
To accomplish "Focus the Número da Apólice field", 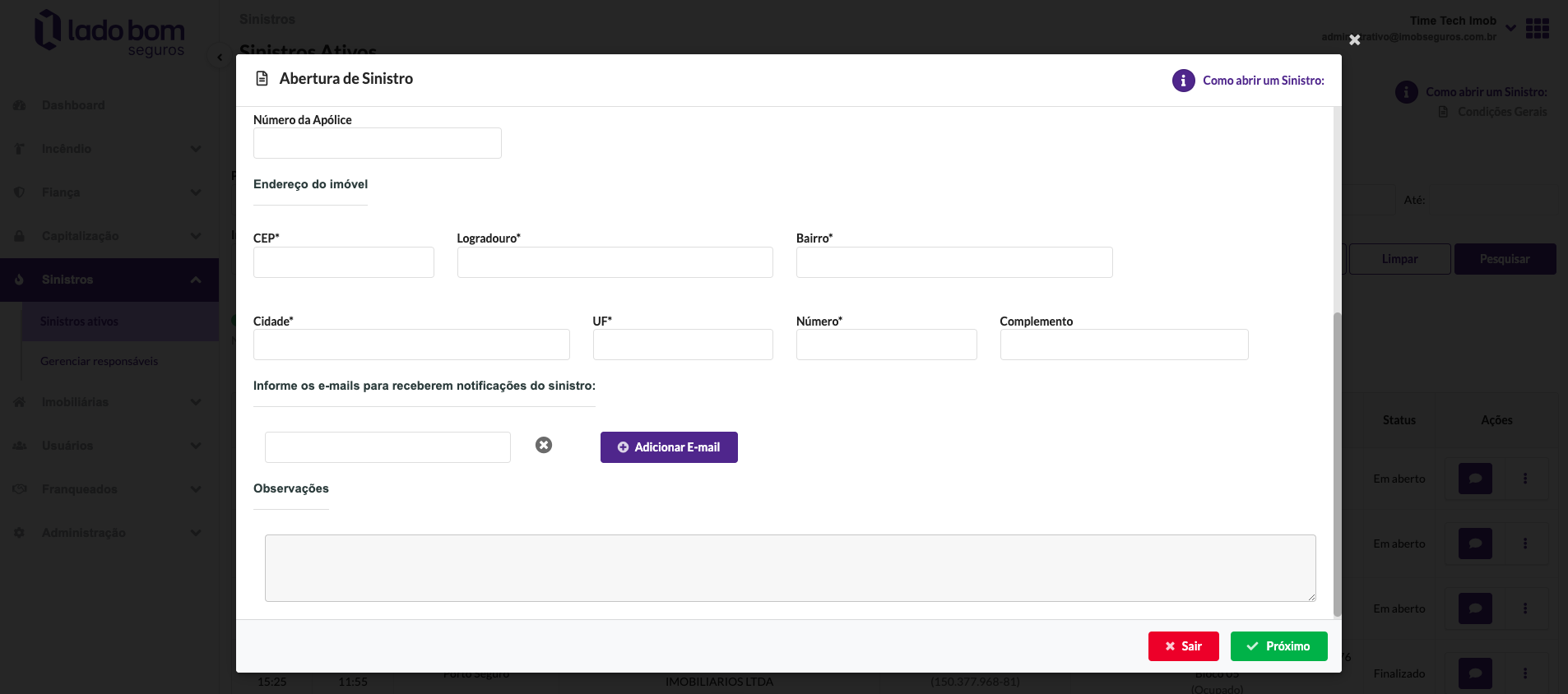I will pyautogui.click(x=377, y=143).
